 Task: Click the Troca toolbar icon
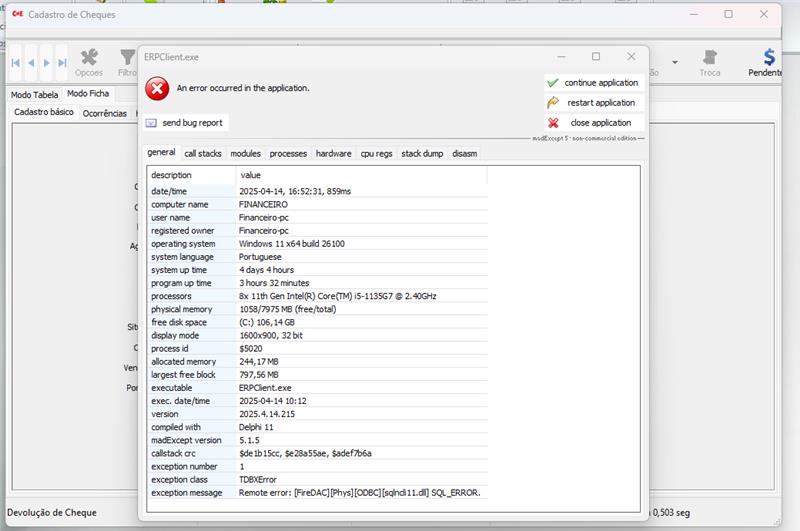coord(709,58)
